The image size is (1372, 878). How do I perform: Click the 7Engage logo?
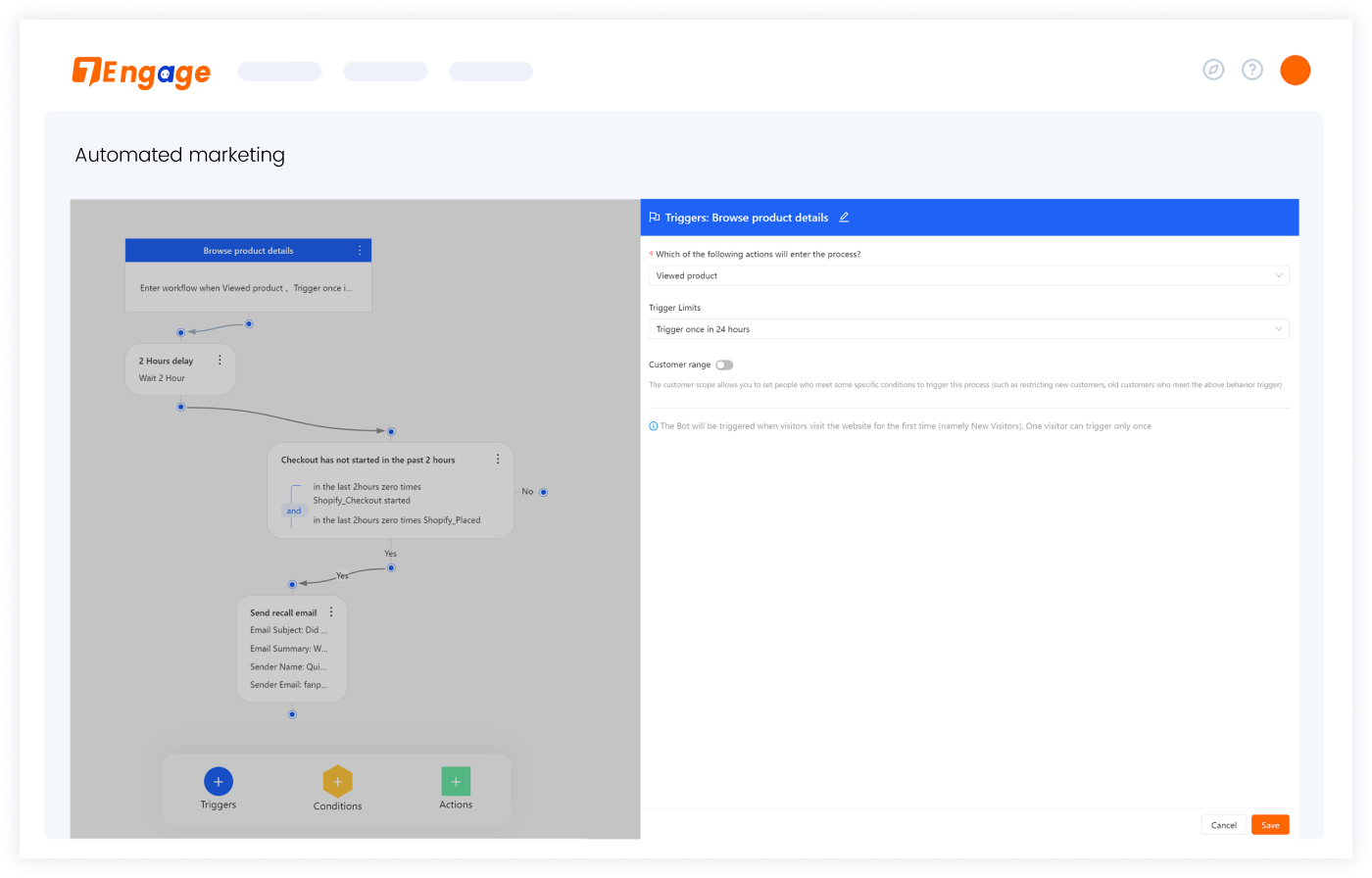click(x=141, y=72)
